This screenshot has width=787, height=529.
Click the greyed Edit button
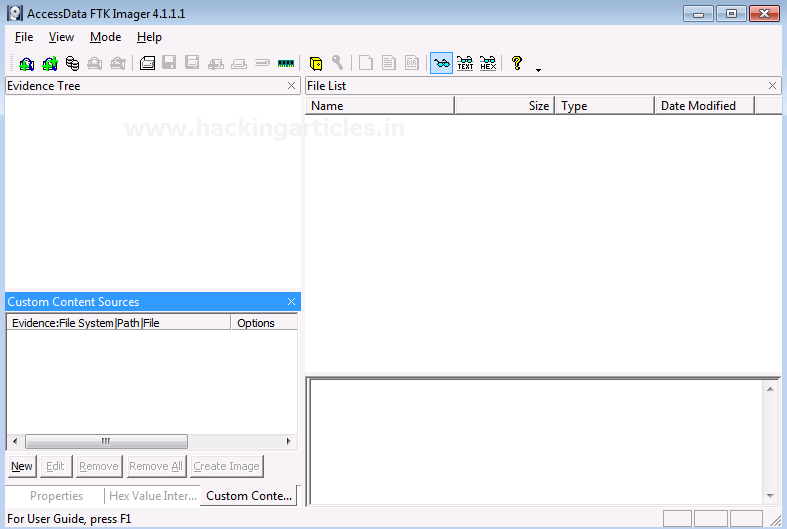pos(56,466)
